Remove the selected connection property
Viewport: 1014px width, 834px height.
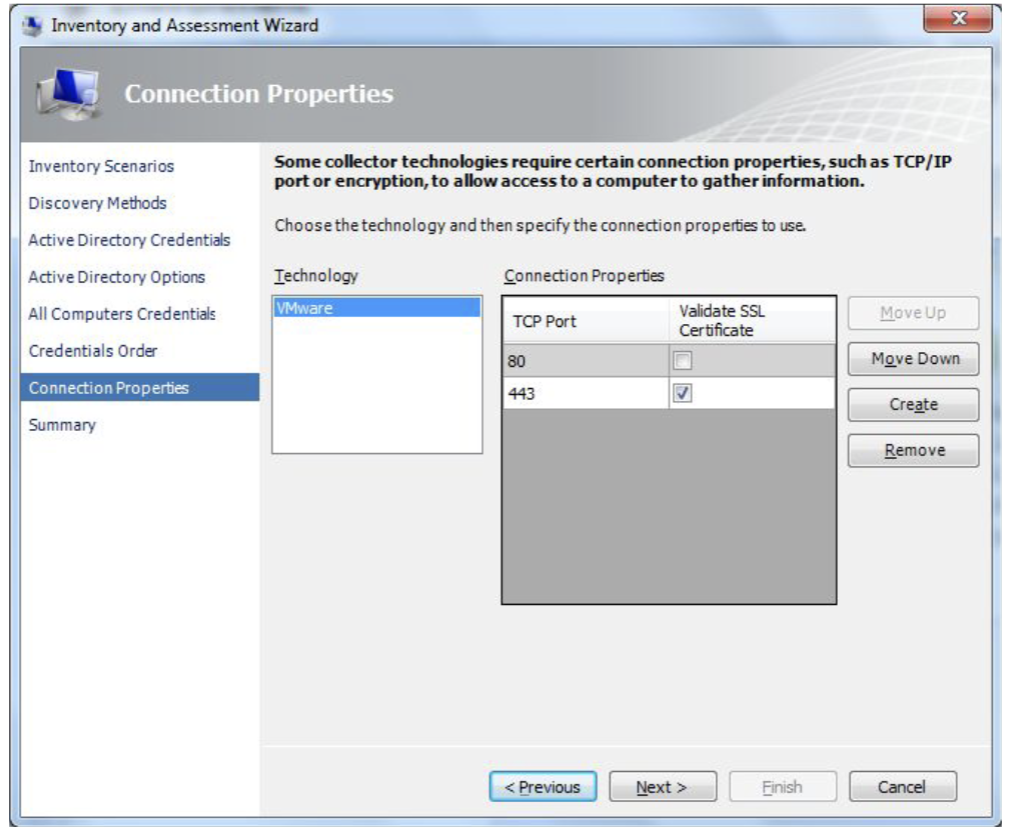coord(913,451)
